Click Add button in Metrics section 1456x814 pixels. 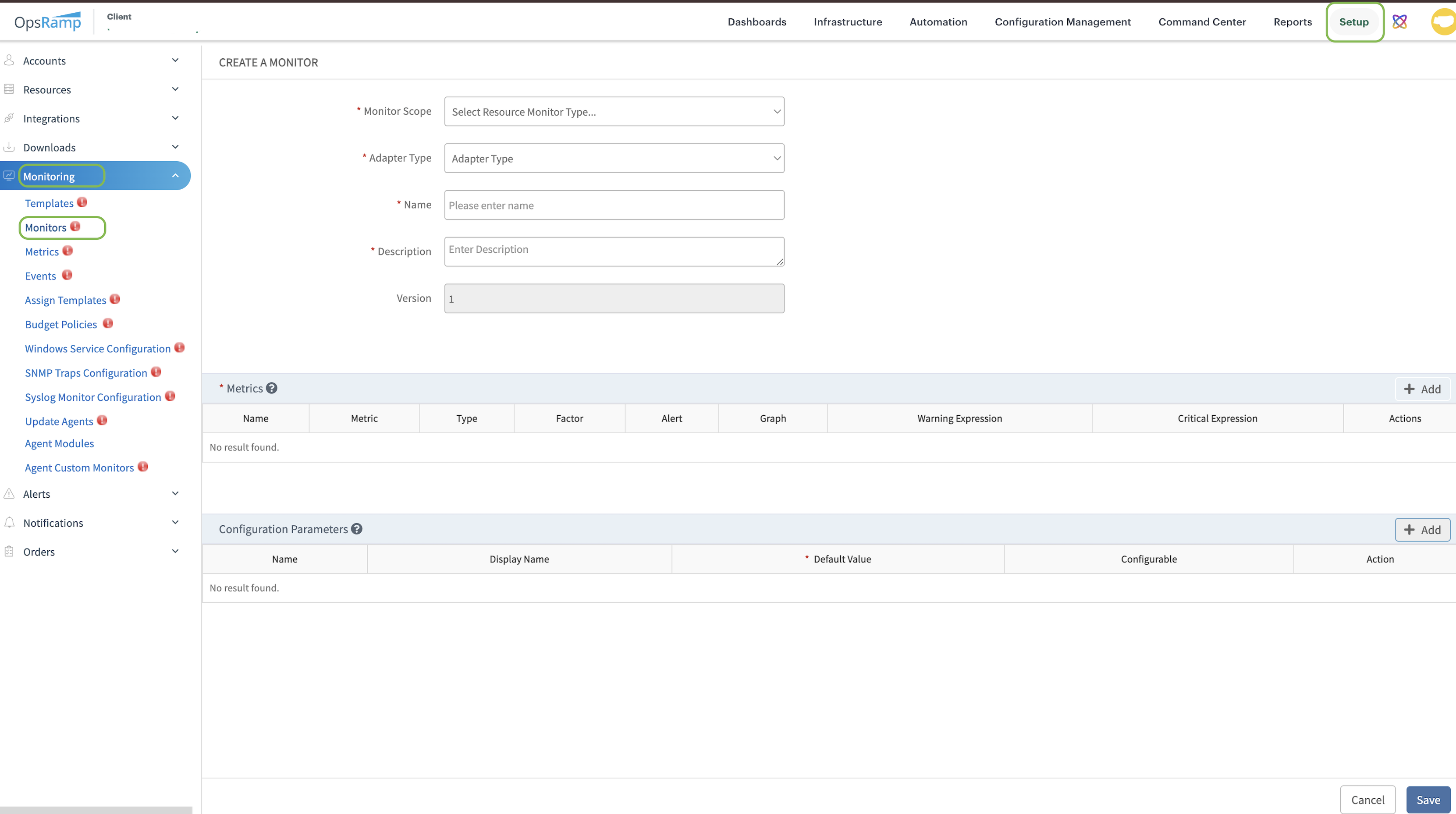click(1422, 389)
